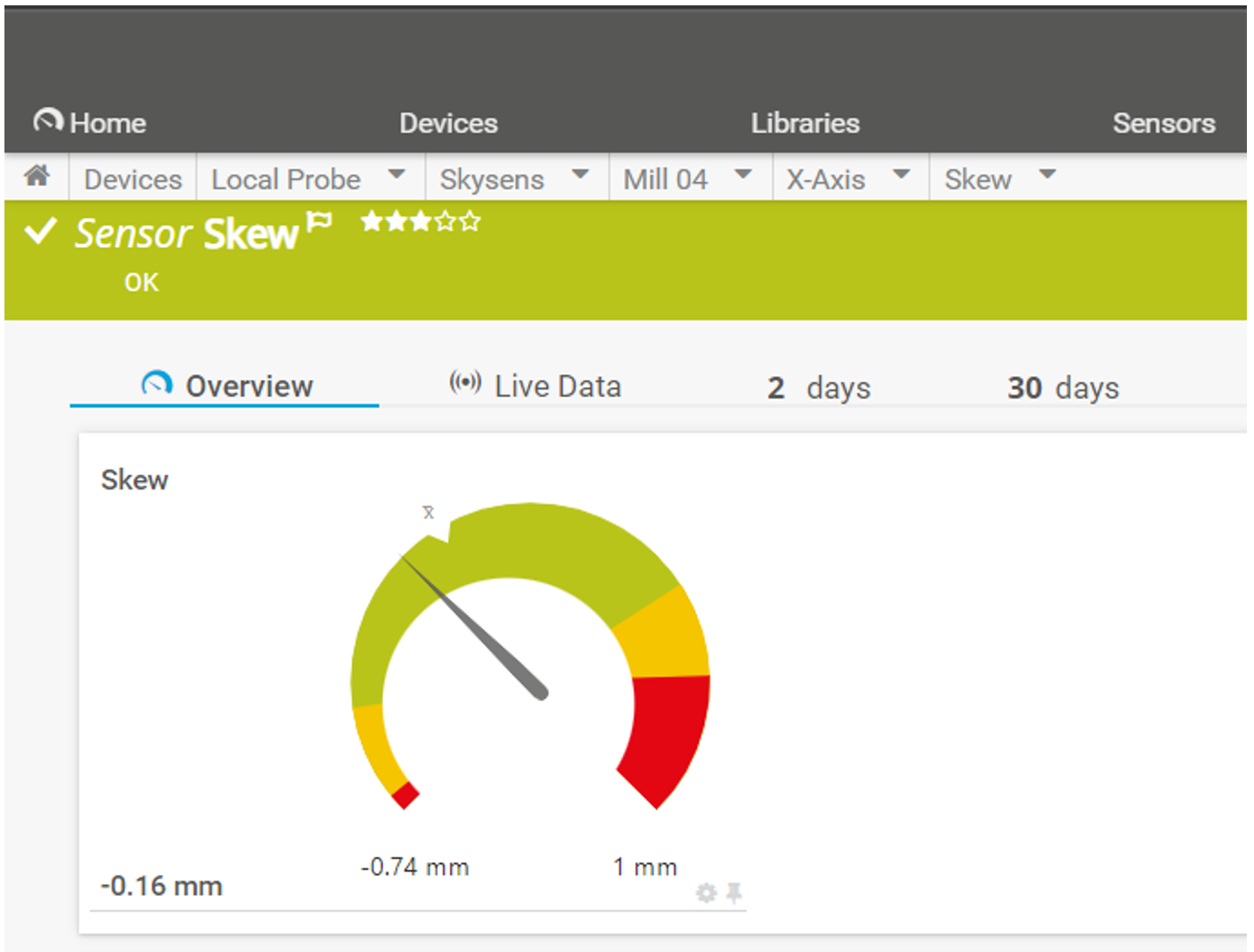Click the PRTG logo icon beside Home
The height and width of the screenshot is (952, 1254).
48,120
